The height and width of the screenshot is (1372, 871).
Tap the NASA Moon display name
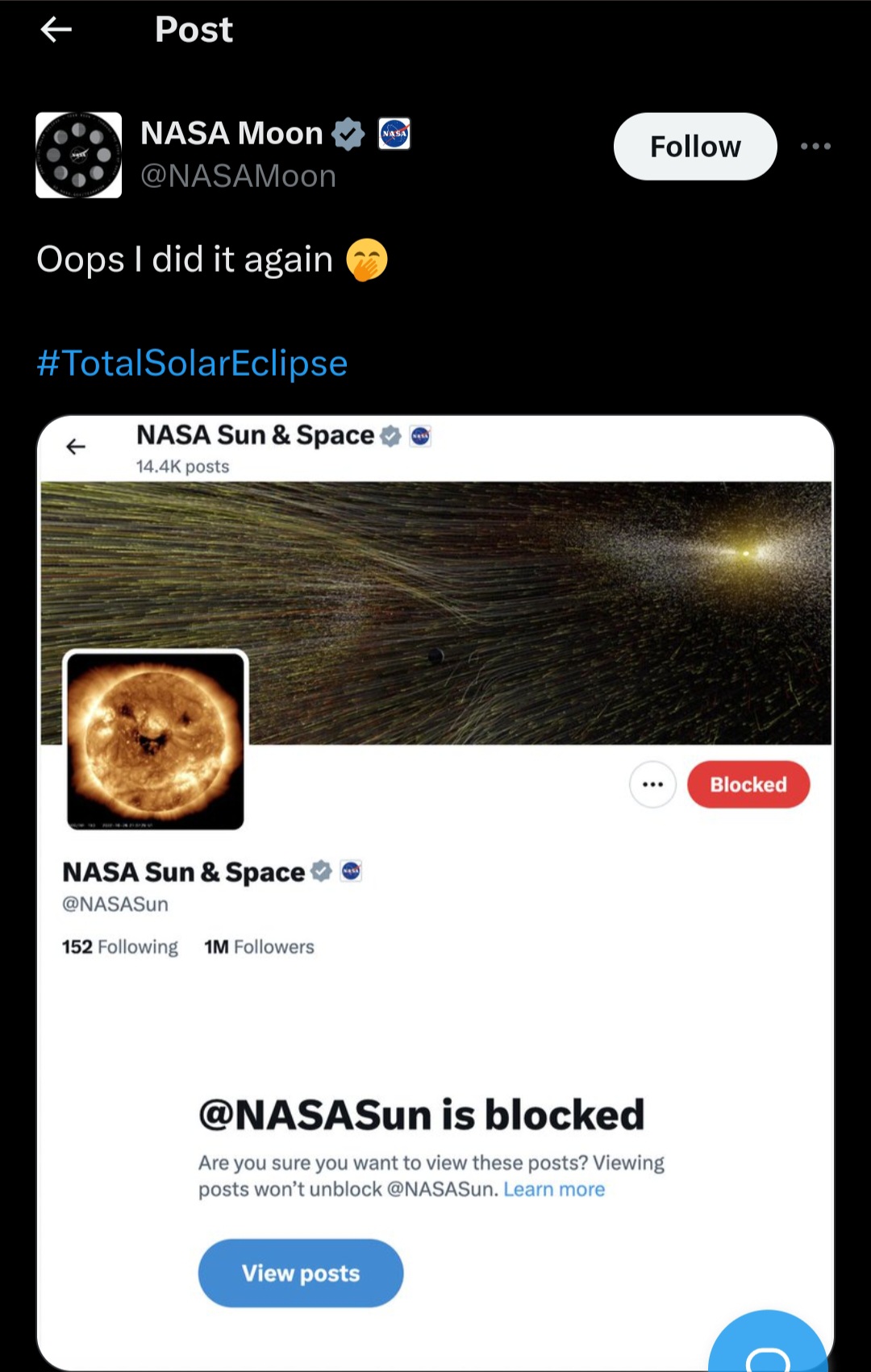tap(231, 134)
